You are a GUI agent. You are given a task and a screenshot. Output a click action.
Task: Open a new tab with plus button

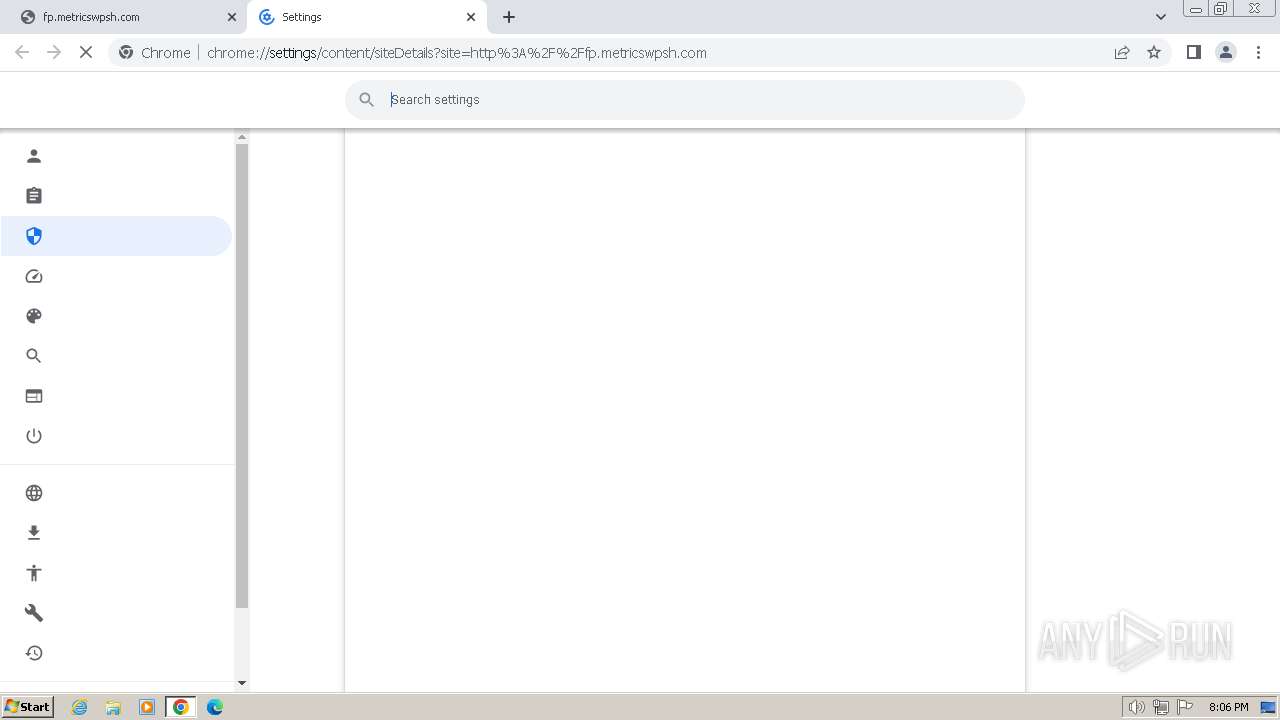coord(509,17)
